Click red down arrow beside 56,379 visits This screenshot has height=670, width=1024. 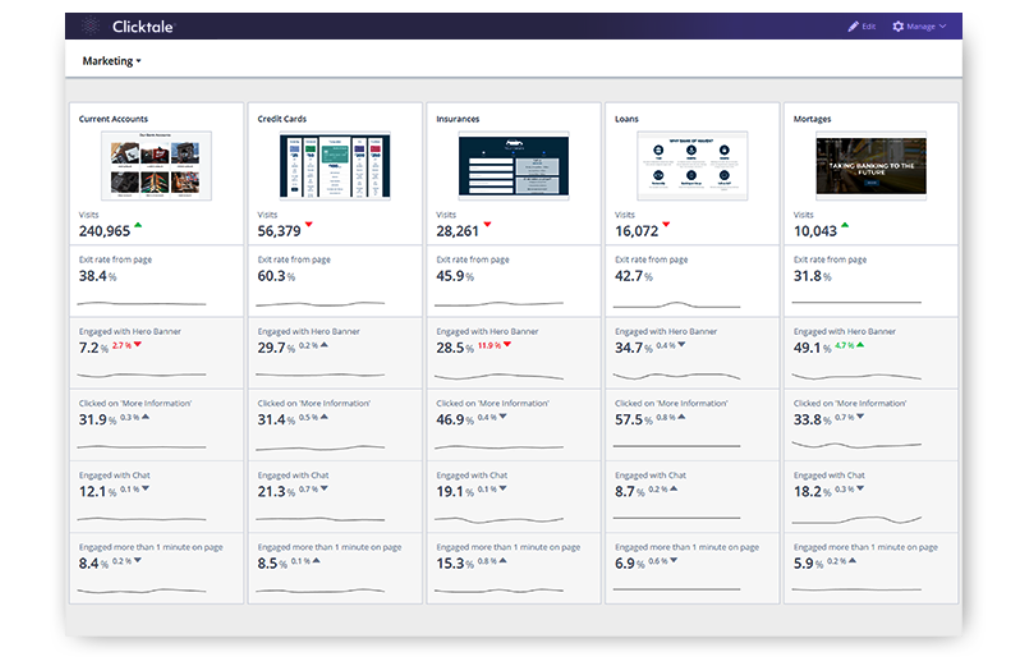tap(309, 225)
